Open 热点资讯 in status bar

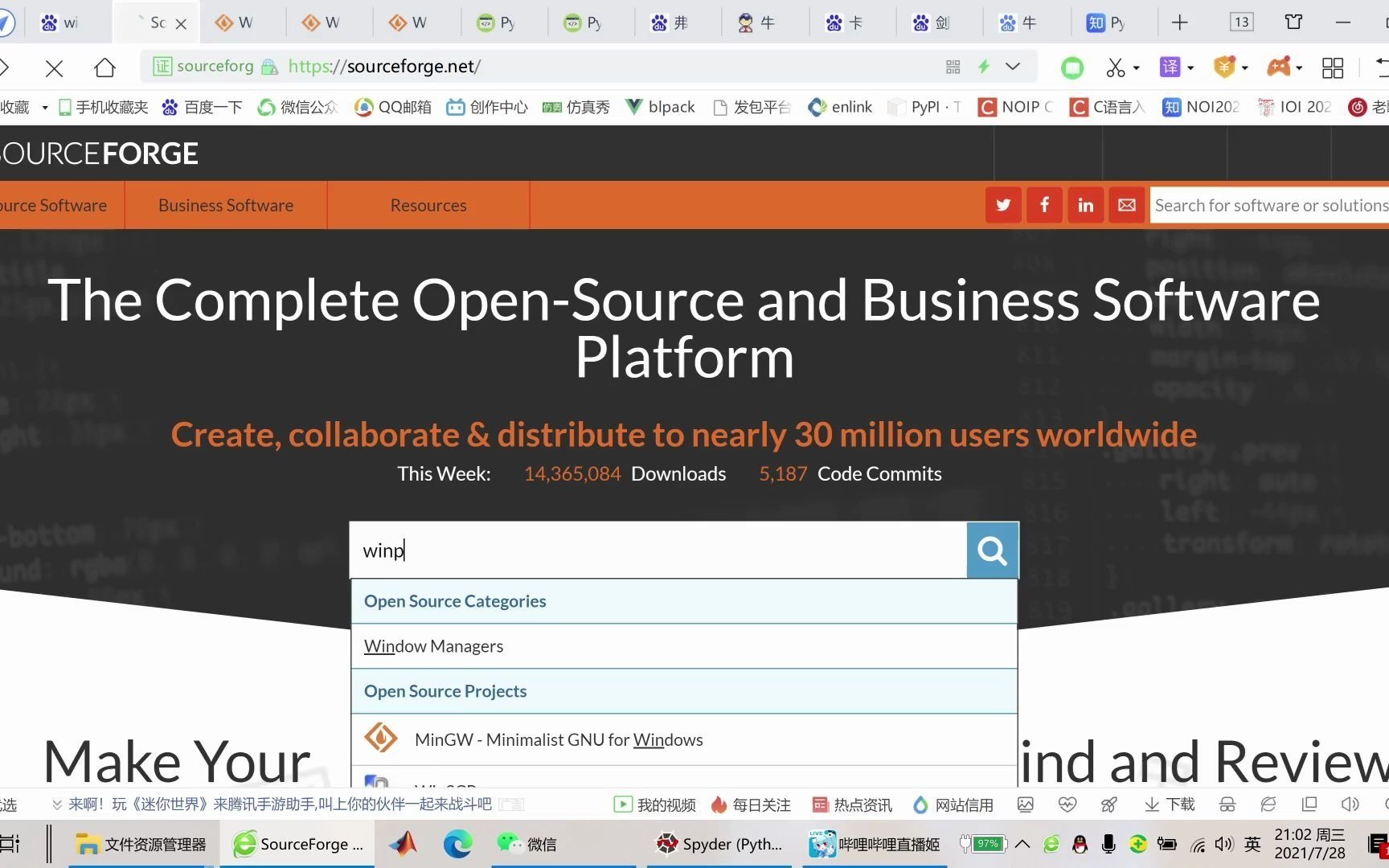coord(852,805)
